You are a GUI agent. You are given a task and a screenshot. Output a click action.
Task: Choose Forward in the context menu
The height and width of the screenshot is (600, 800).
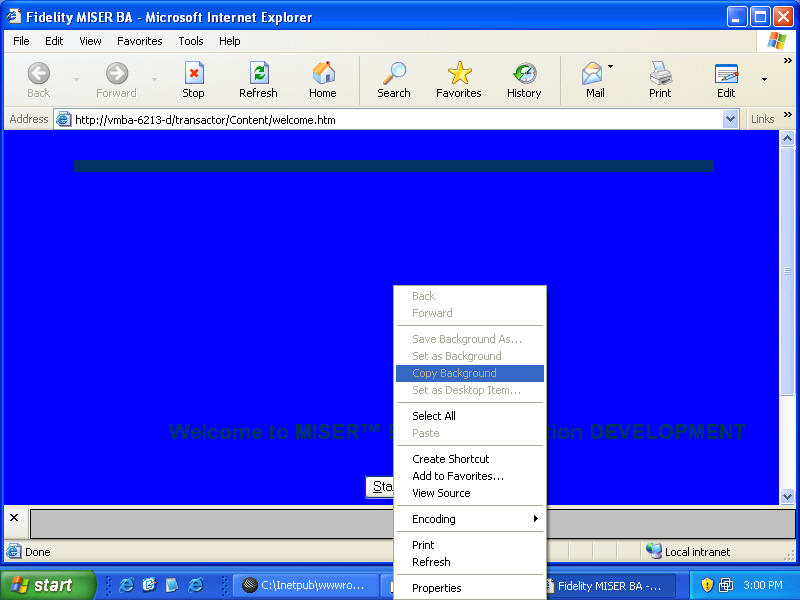[470, 313]
